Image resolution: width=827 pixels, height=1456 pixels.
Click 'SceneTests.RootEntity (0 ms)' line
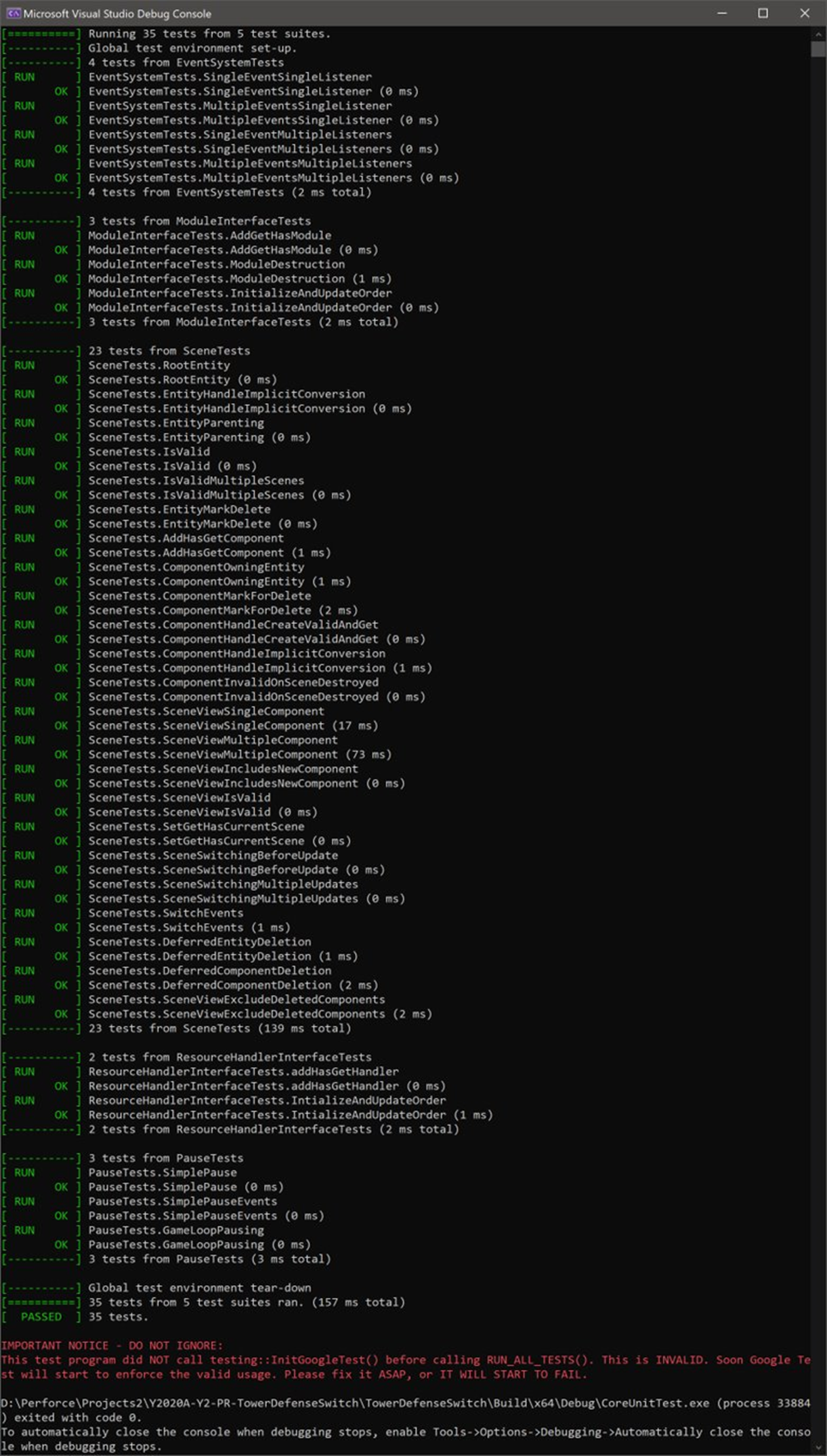pyautogui.click(x=182, y=380)
